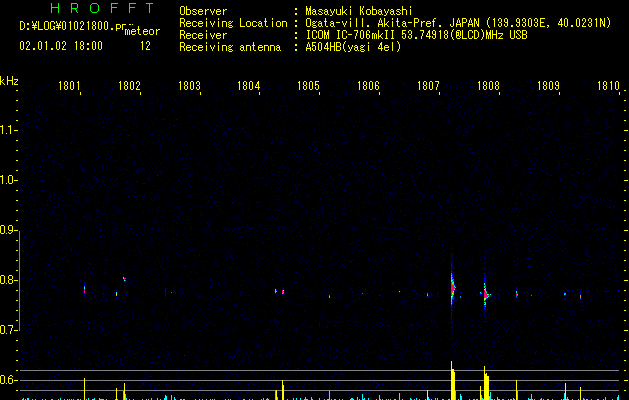The height and width of the screenshot is (400, 629).
Task: Click the 1801 time axis marker
Action: tap(69, 85)
